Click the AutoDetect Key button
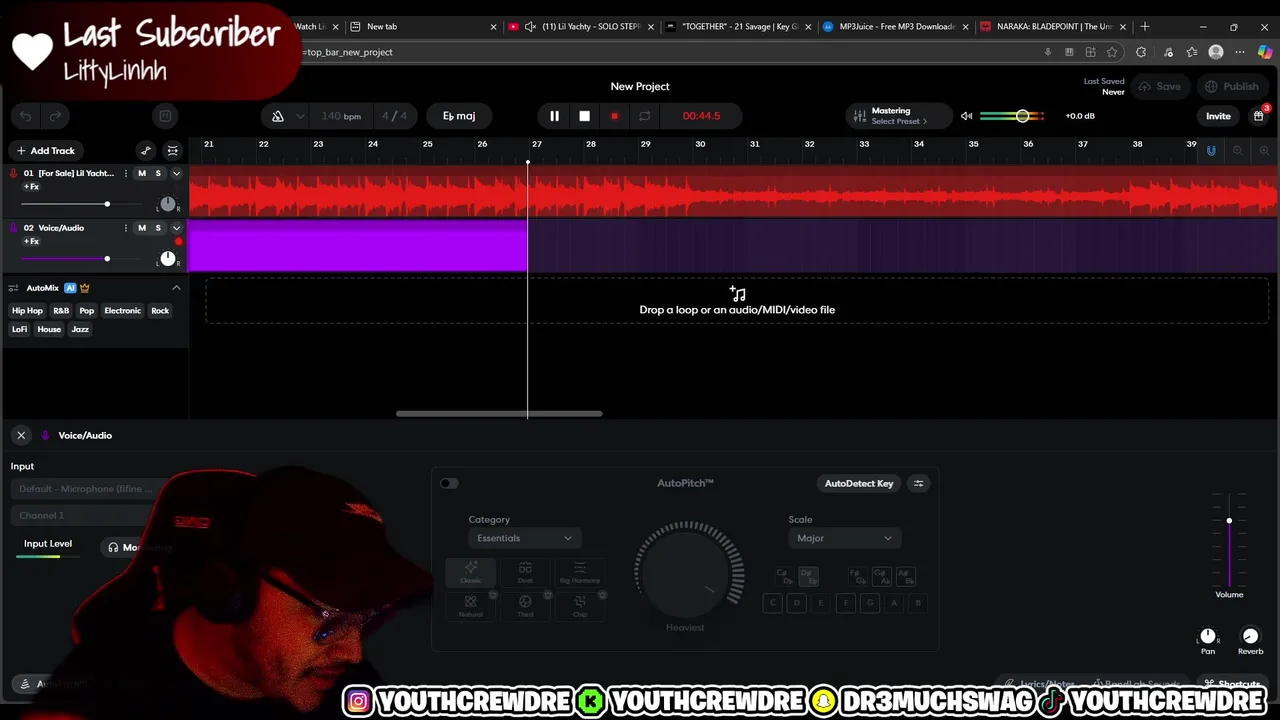This screenshot has height=720, width=1280. coord(859,484)
